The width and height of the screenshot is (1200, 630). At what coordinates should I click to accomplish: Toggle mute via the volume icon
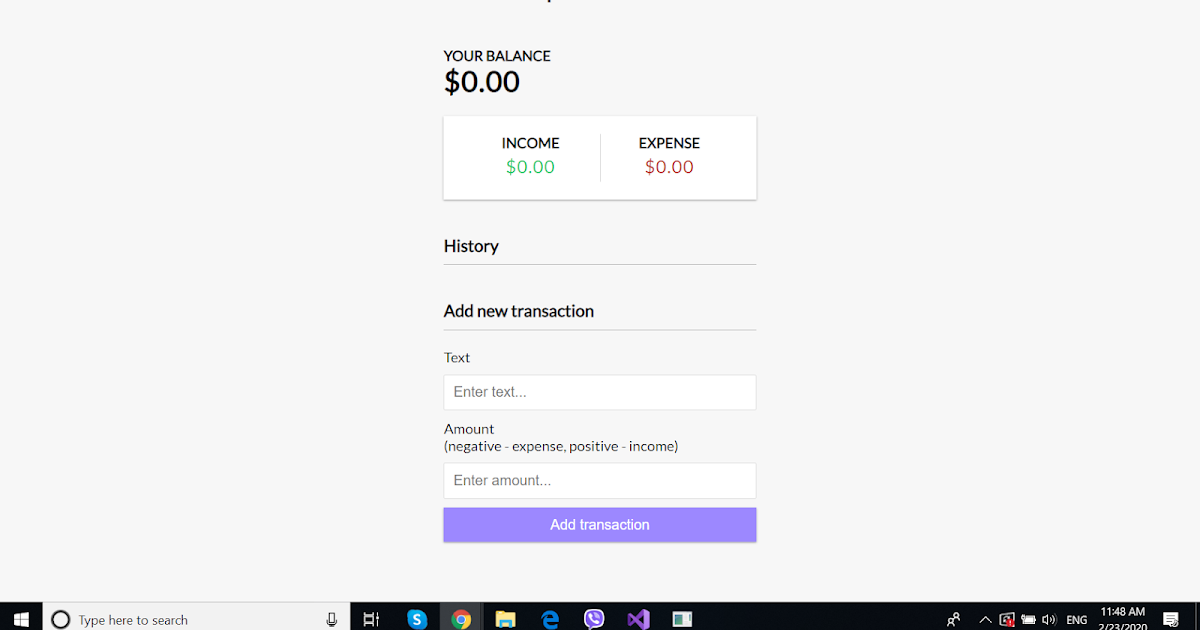point(1048,618)
